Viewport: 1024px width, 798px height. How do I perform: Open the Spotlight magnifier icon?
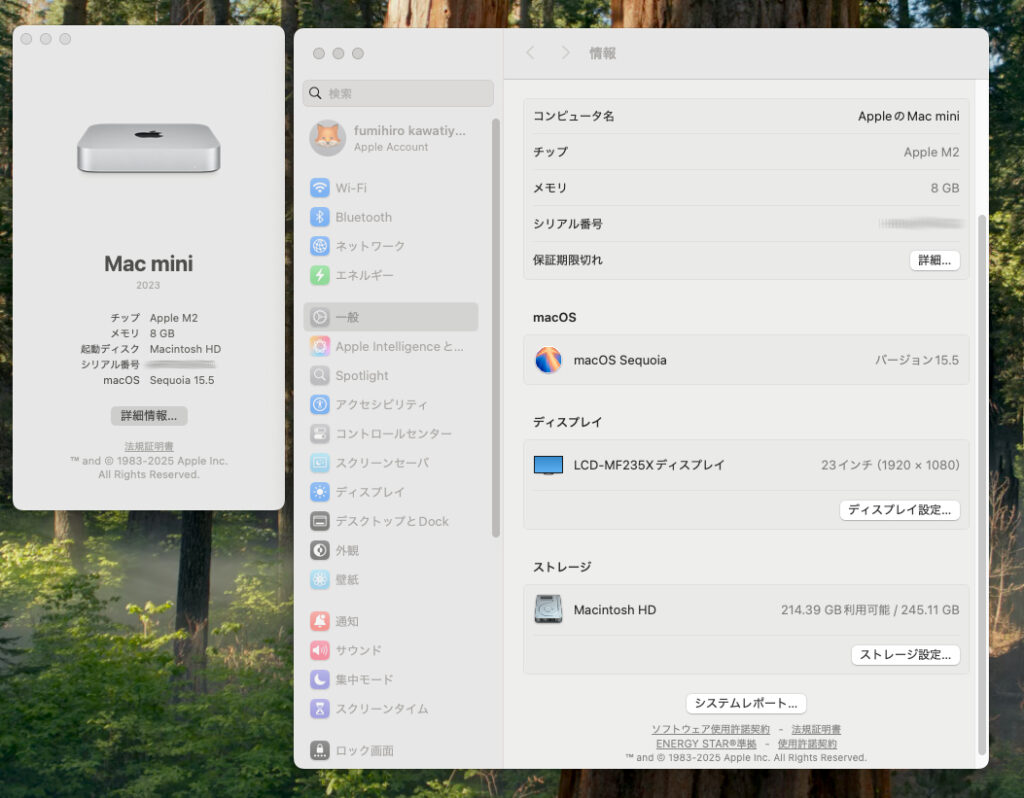coord(319,375)
